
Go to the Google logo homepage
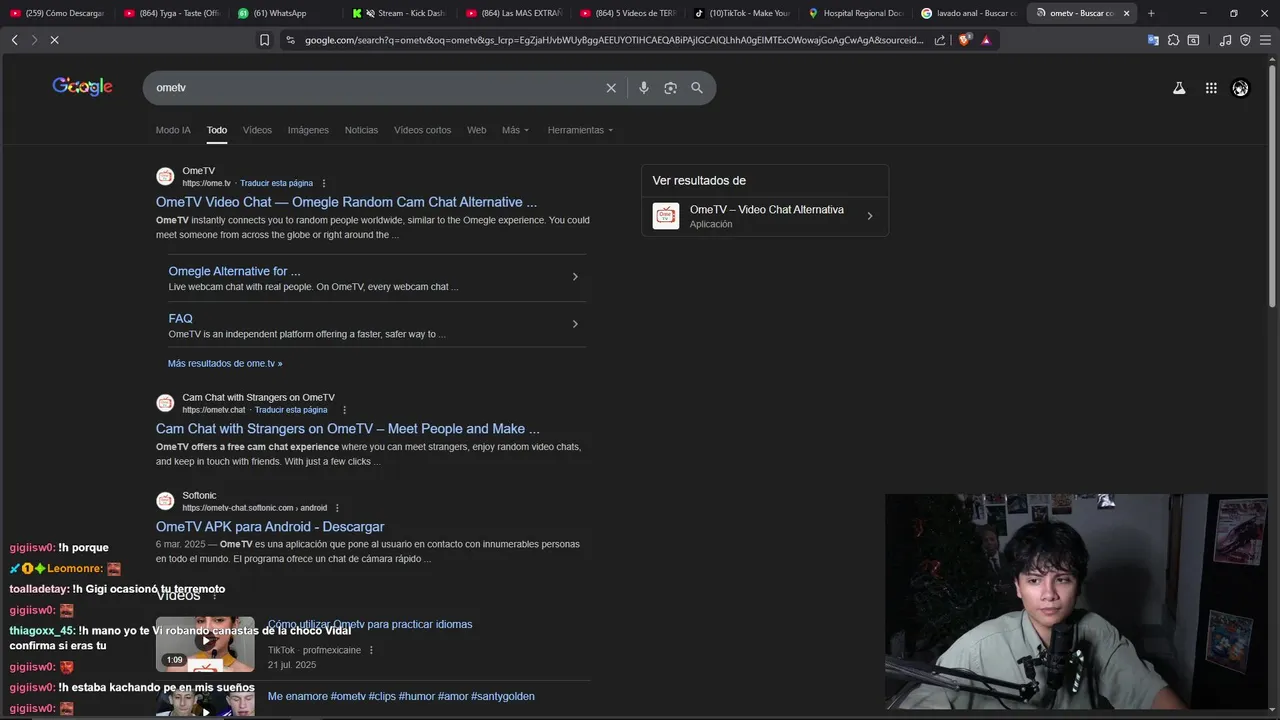click(82, 87)
